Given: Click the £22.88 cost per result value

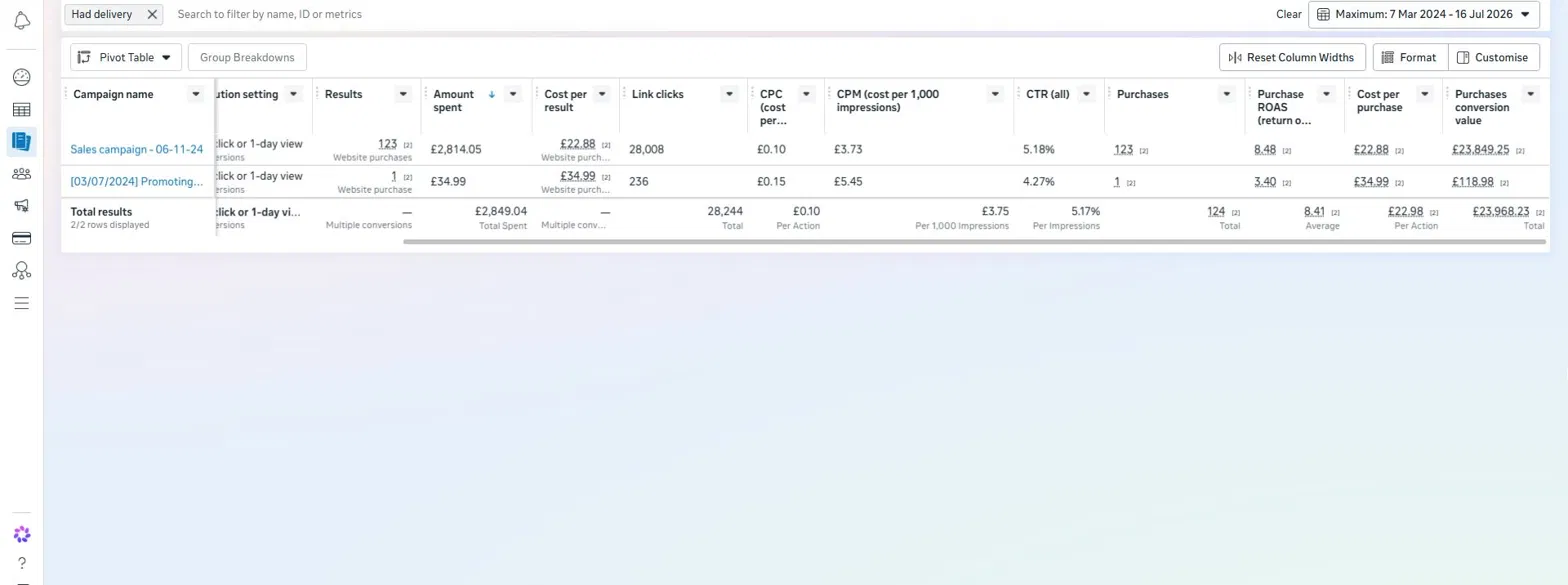Looking at the screenshot, I should 578,144.
